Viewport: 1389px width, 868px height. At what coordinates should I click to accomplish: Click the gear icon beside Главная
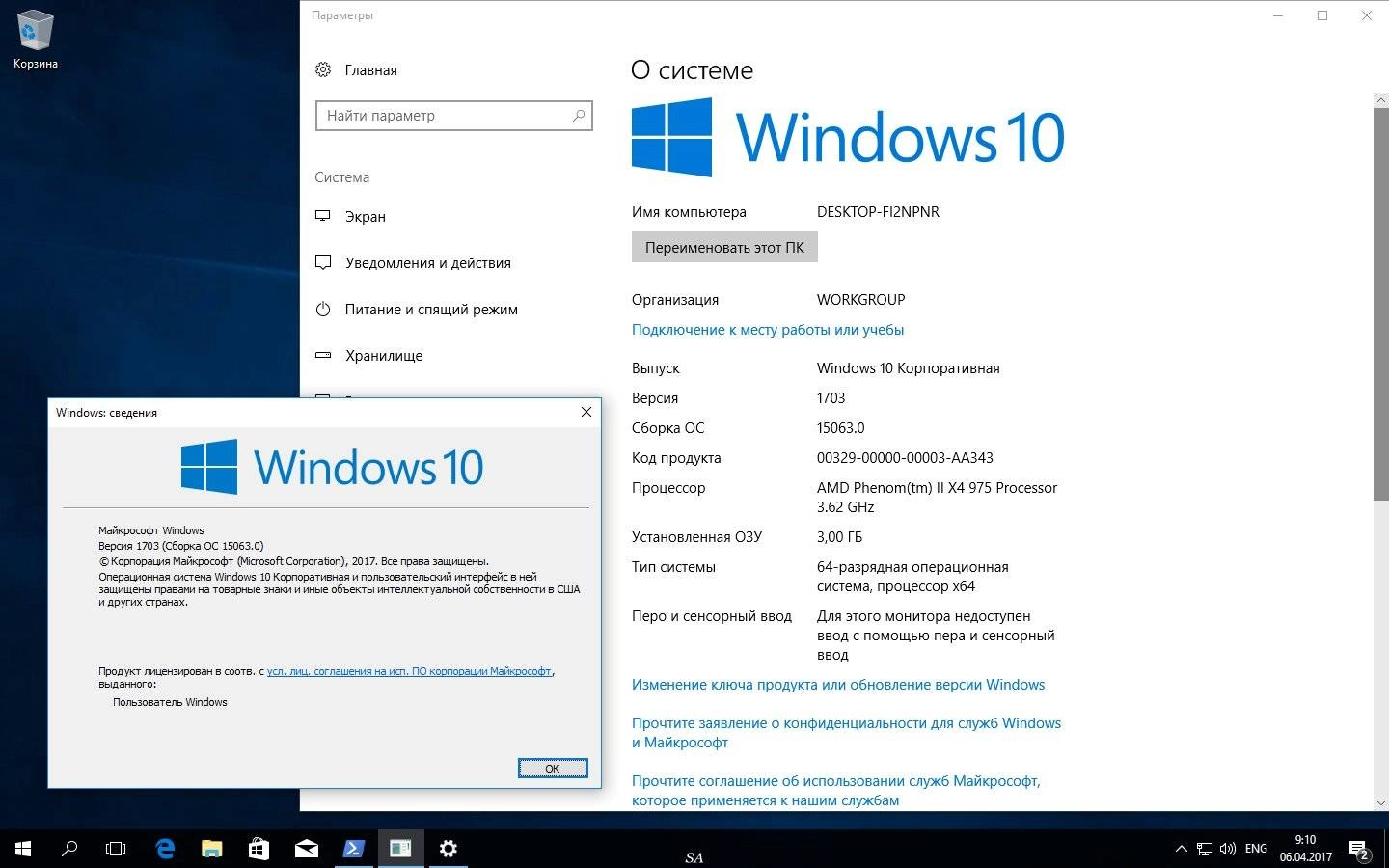pos(323,69)
